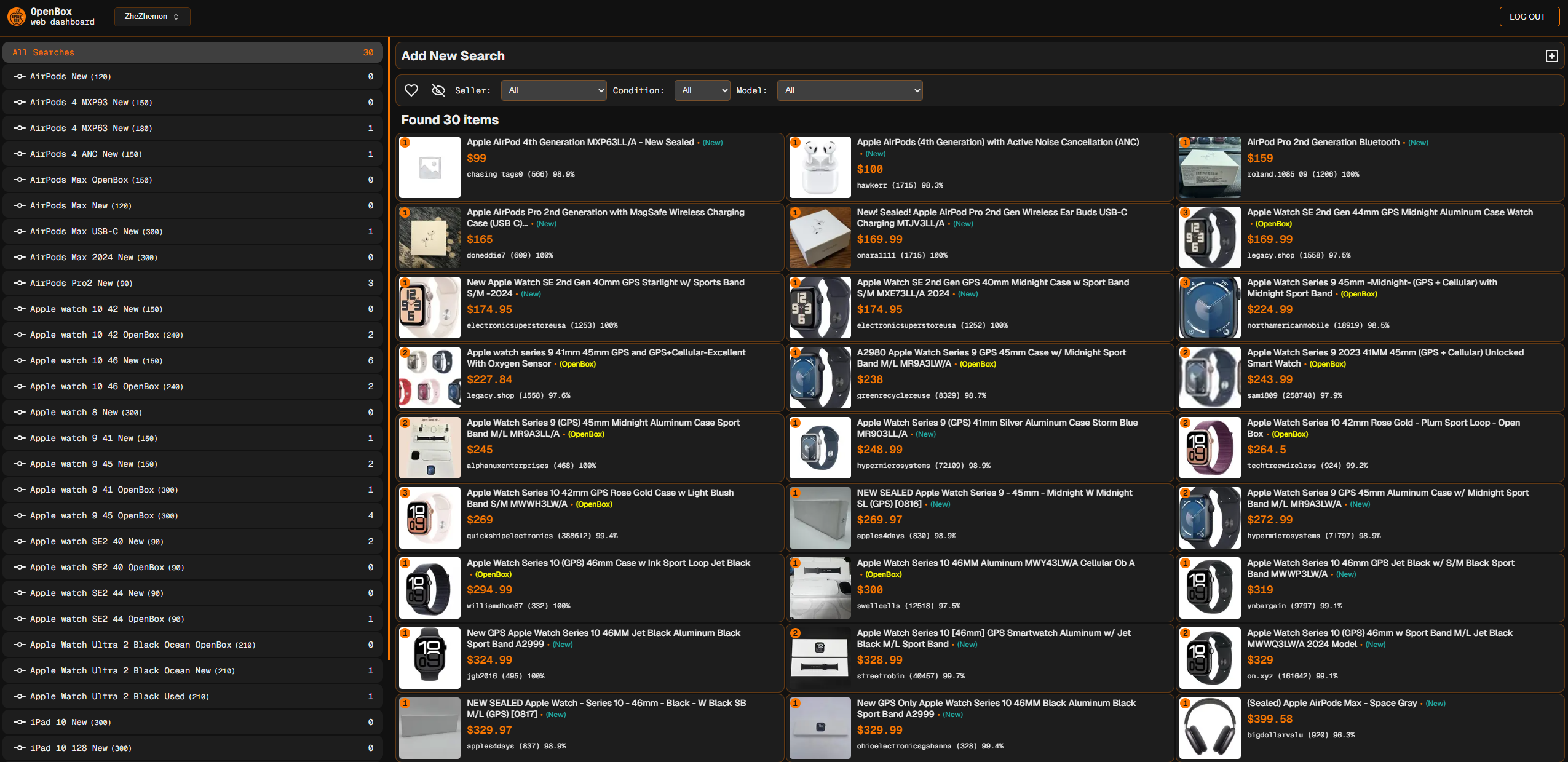The height and width of the screenshot is (762, 1568).
Task: Open the Seller dropdown
Action: coord(553,90)
